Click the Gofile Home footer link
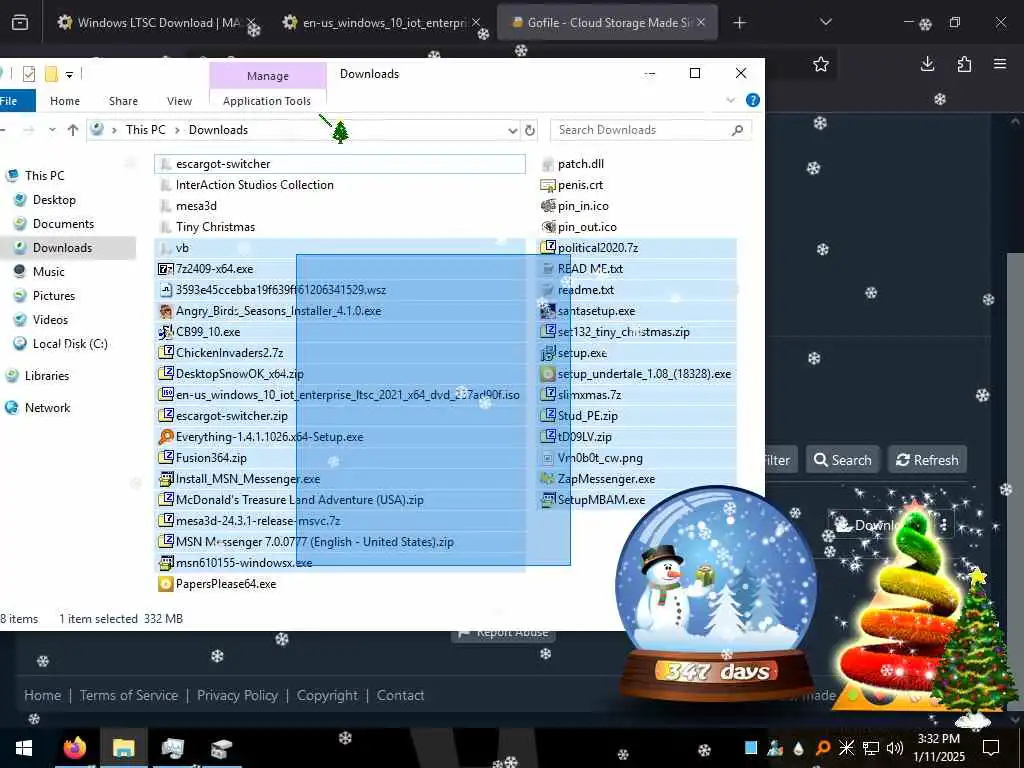Image resolution: width=1024 pixels, height=768 pixels. click(42, 696)
